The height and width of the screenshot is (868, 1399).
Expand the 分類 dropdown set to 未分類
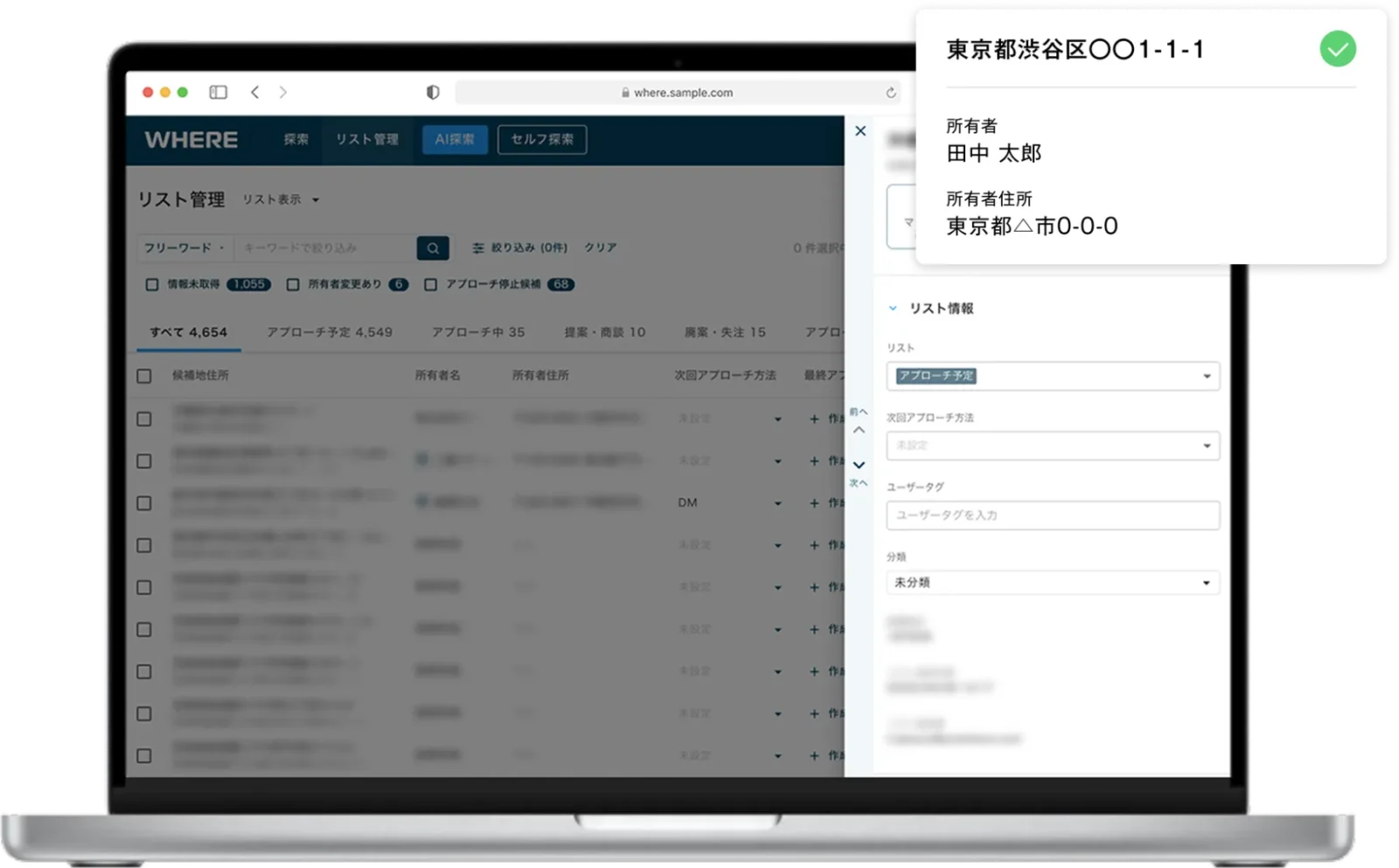1053,583
